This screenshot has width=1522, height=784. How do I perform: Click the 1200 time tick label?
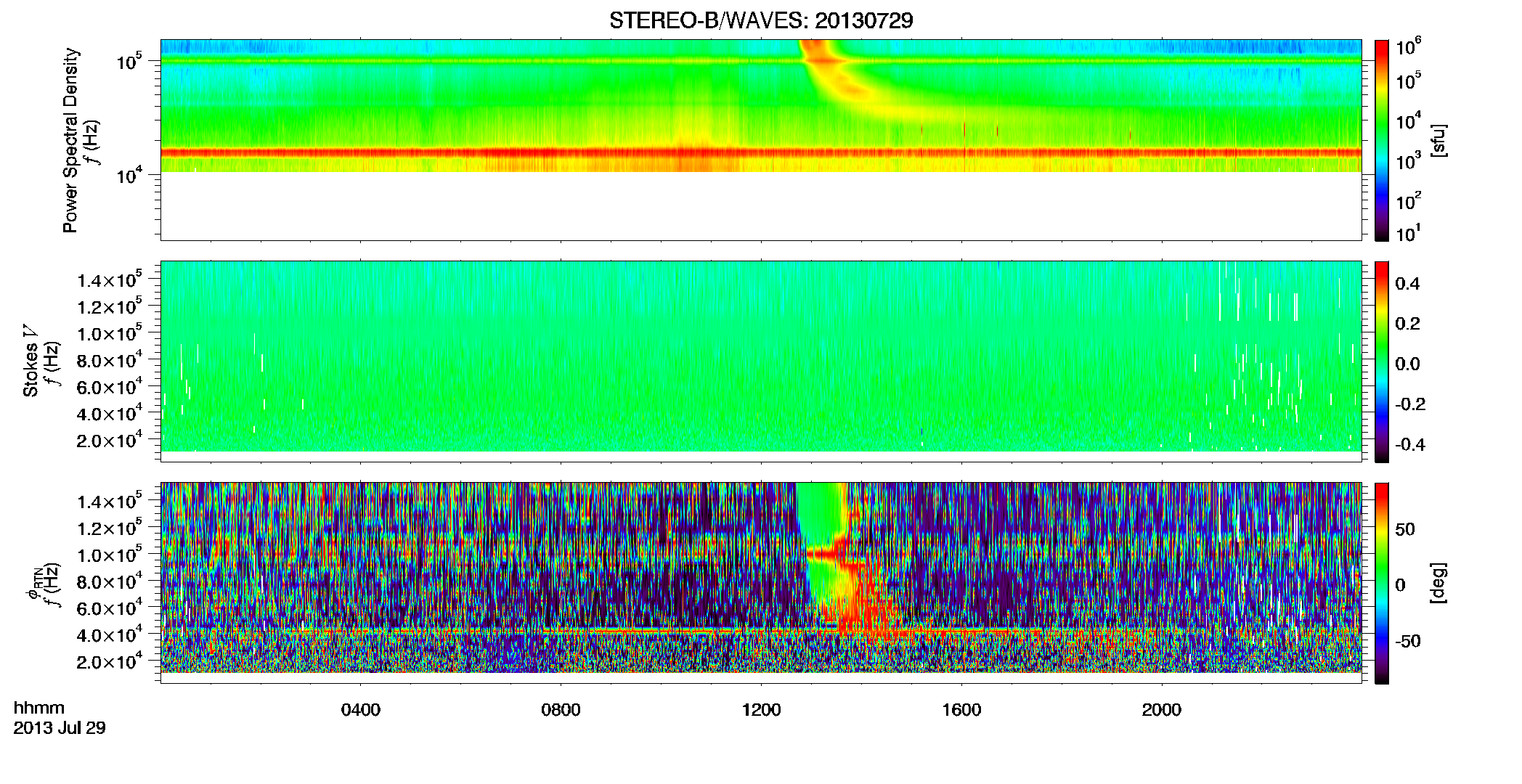[x=761, y=710]
